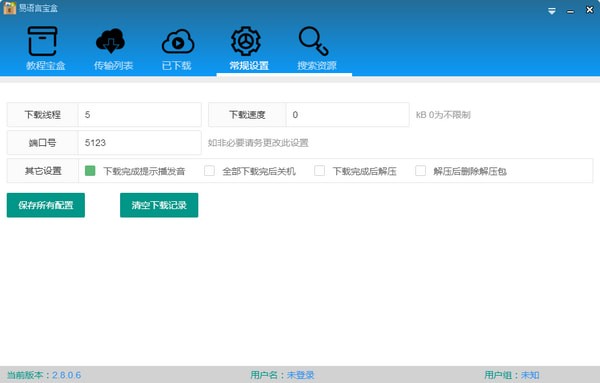Image resolution: width=600 pixels, height=383 pixels.
Task: Open the 搜索资源 magnifier icon
Action: (313, 41)
